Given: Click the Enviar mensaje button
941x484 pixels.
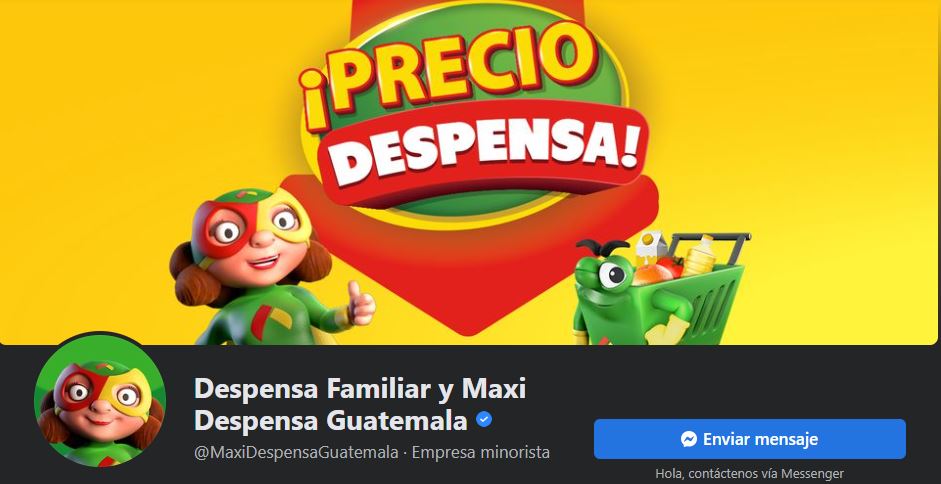Looking at the screenshot, I should 750,439.
